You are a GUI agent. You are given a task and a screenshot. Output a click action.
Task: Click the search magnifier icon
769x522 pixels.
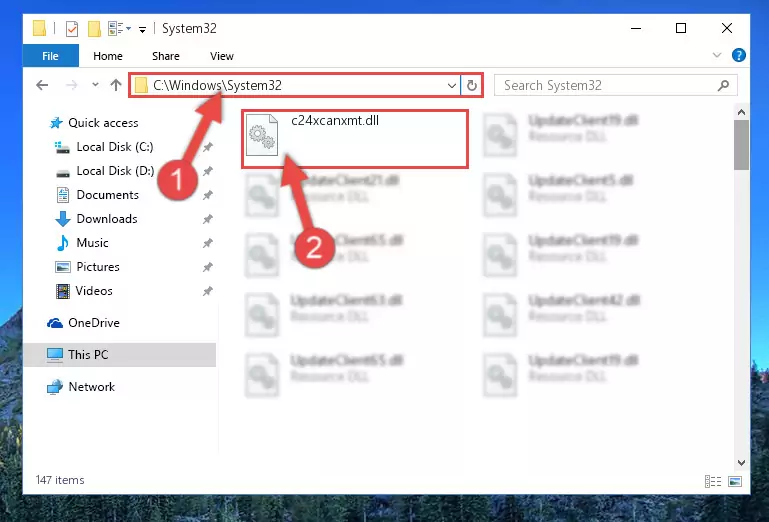tap(723, 86)
